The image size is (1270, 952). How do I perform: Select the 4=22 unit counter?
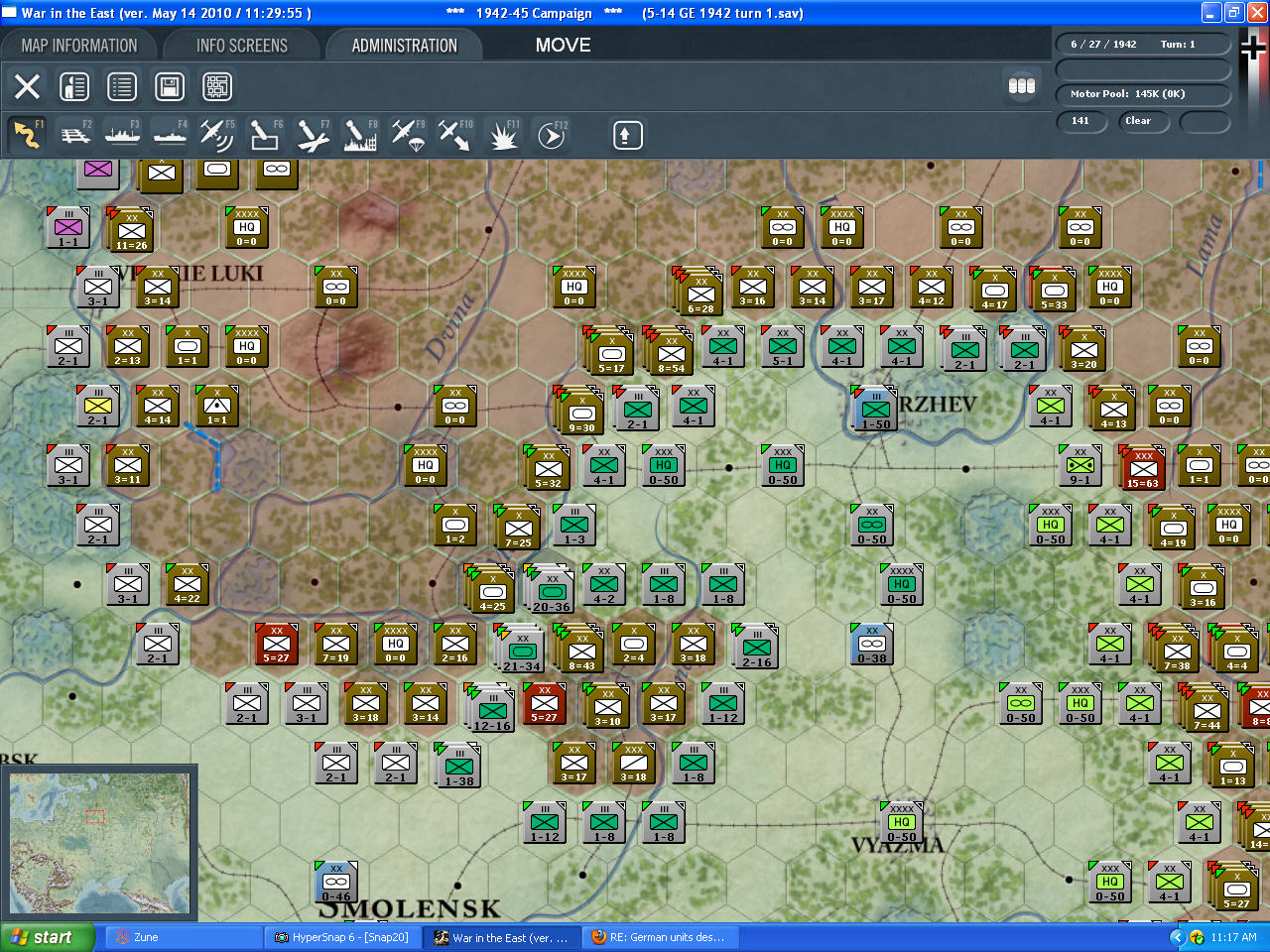tap(187, 584)
